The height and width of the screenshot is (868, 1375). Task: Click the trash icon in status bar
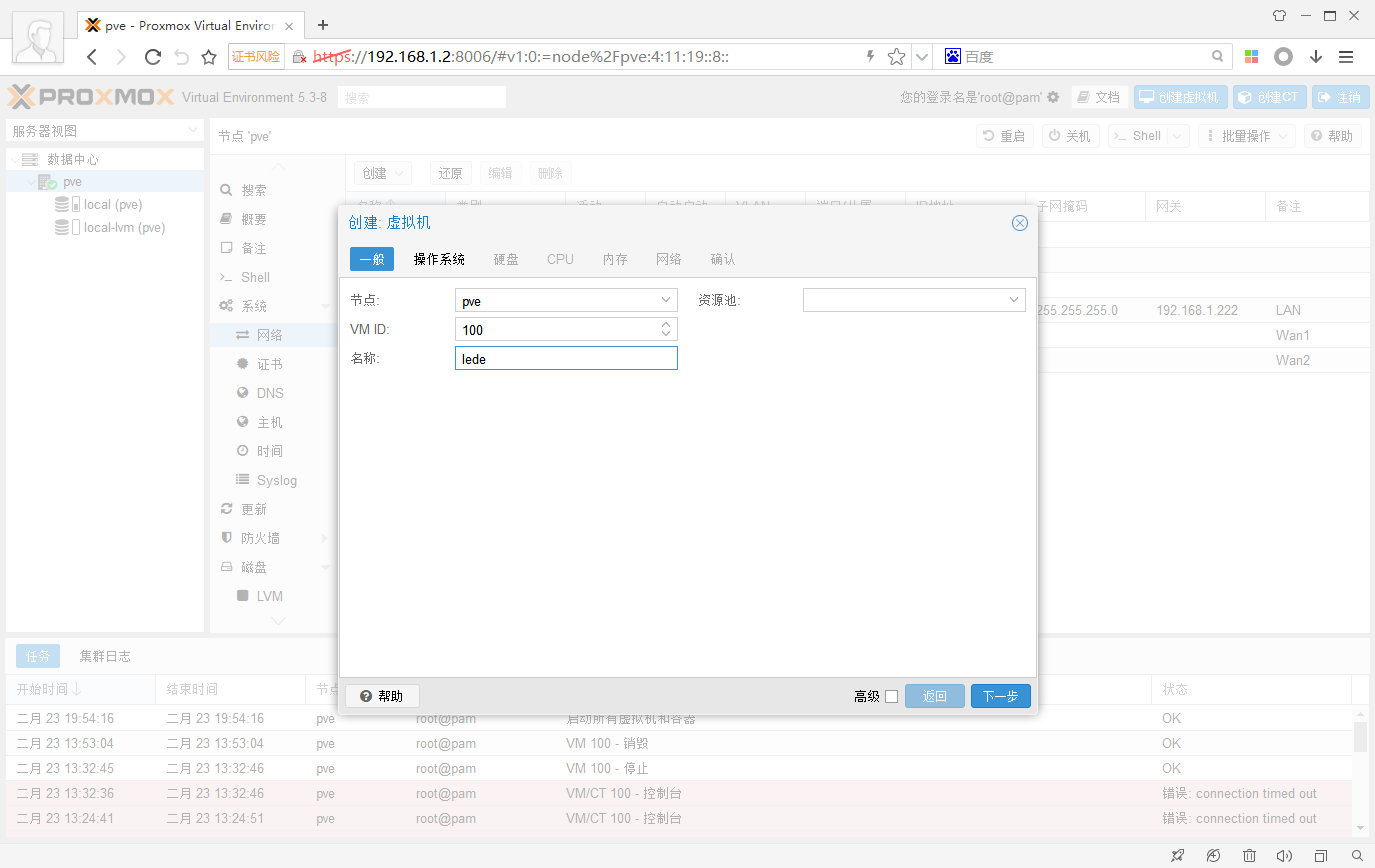pos(1249,856)
